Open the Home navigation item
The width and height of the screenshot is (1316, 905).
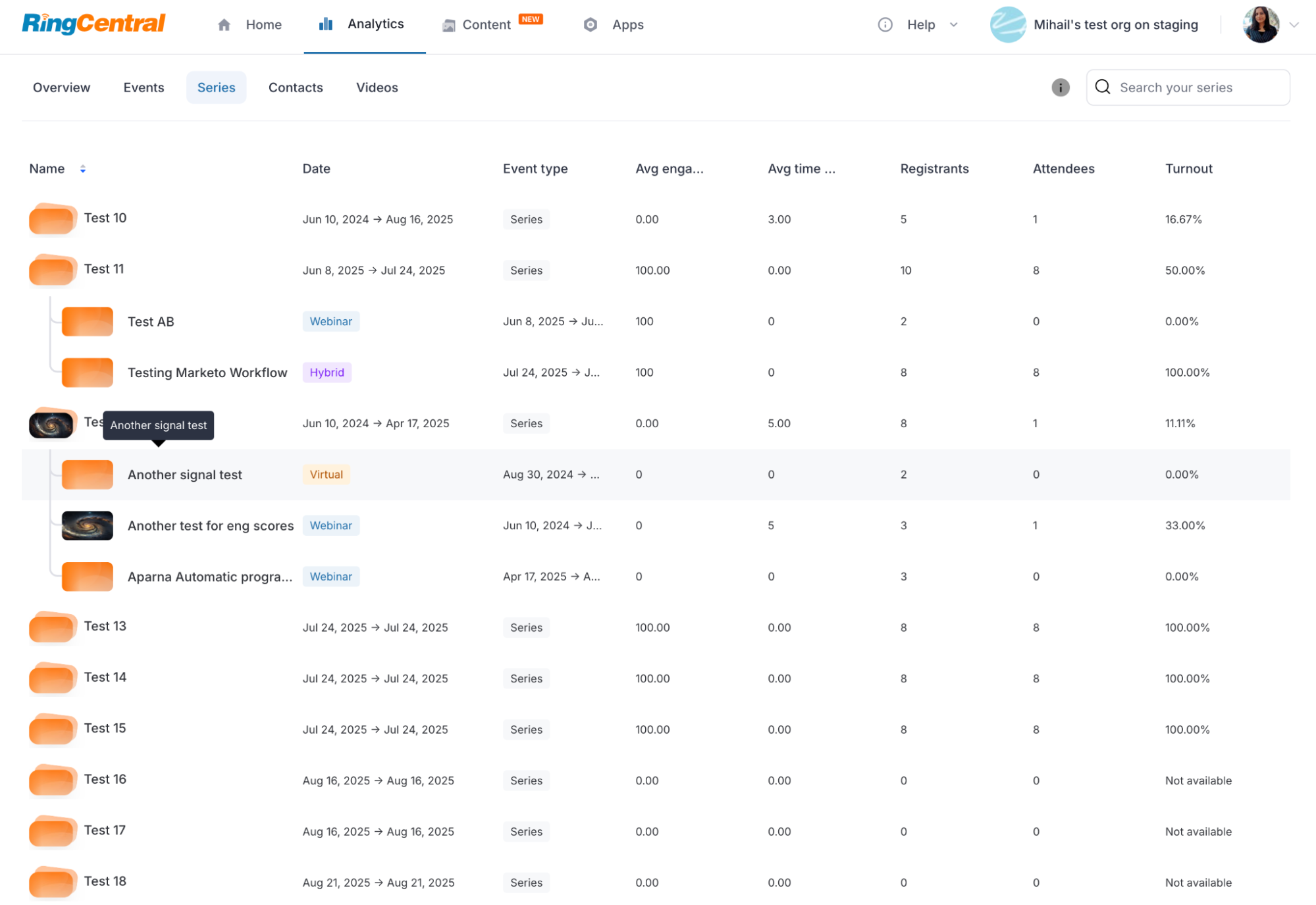250,24
